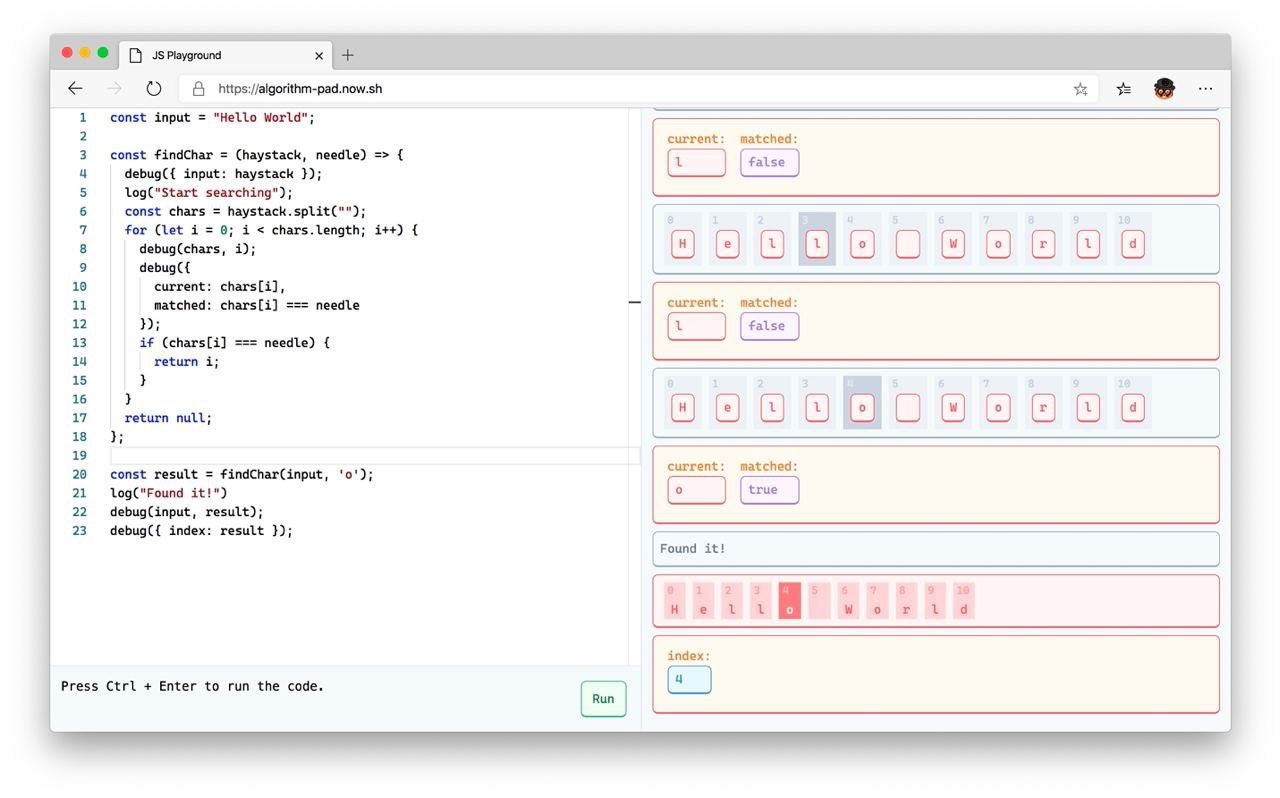The image size is (1280, 798).
Task: Close the JS Playground tab
Action: (319, 56)
